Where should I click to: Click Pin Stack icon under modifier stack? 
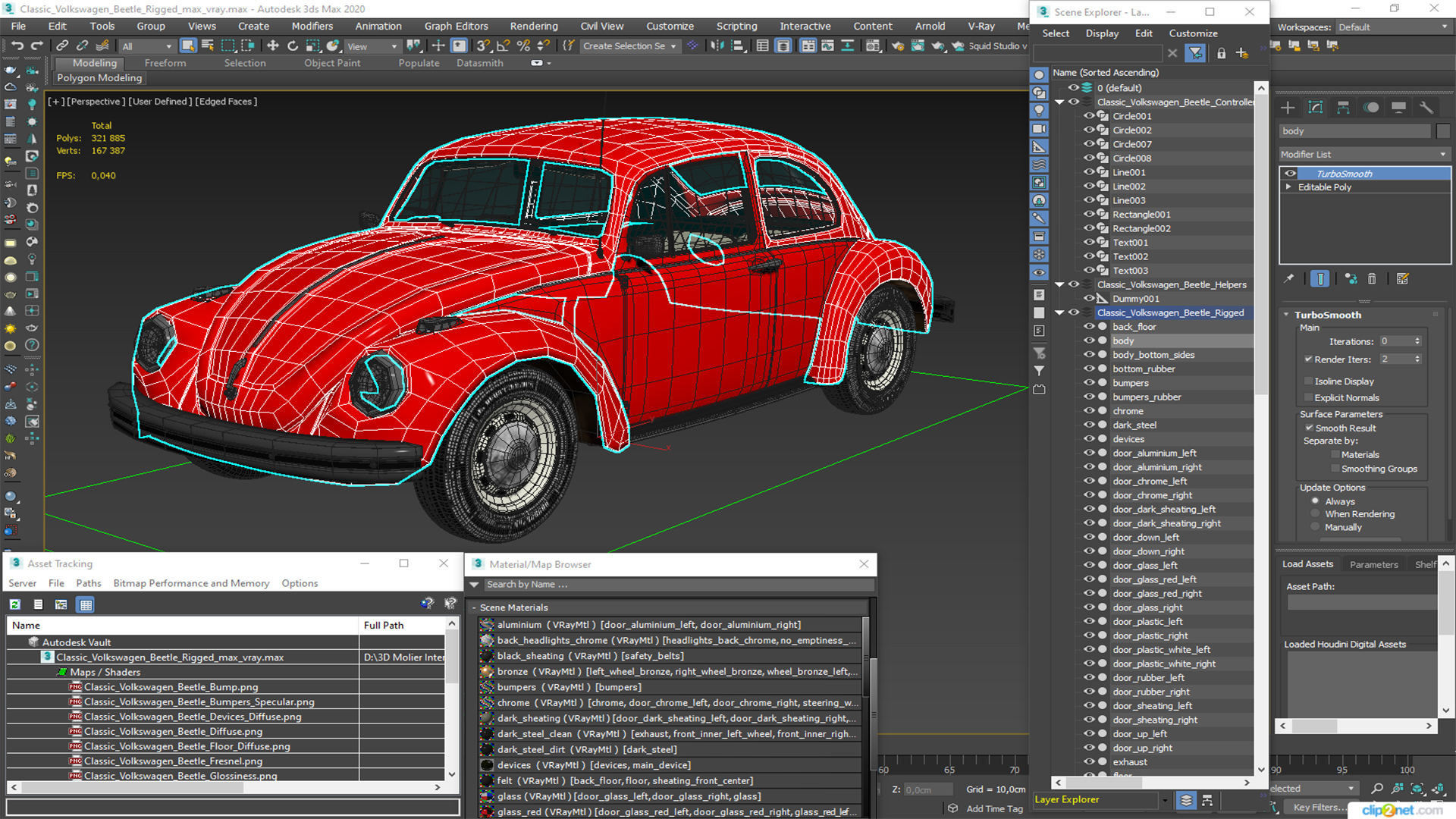point(1288,279)
